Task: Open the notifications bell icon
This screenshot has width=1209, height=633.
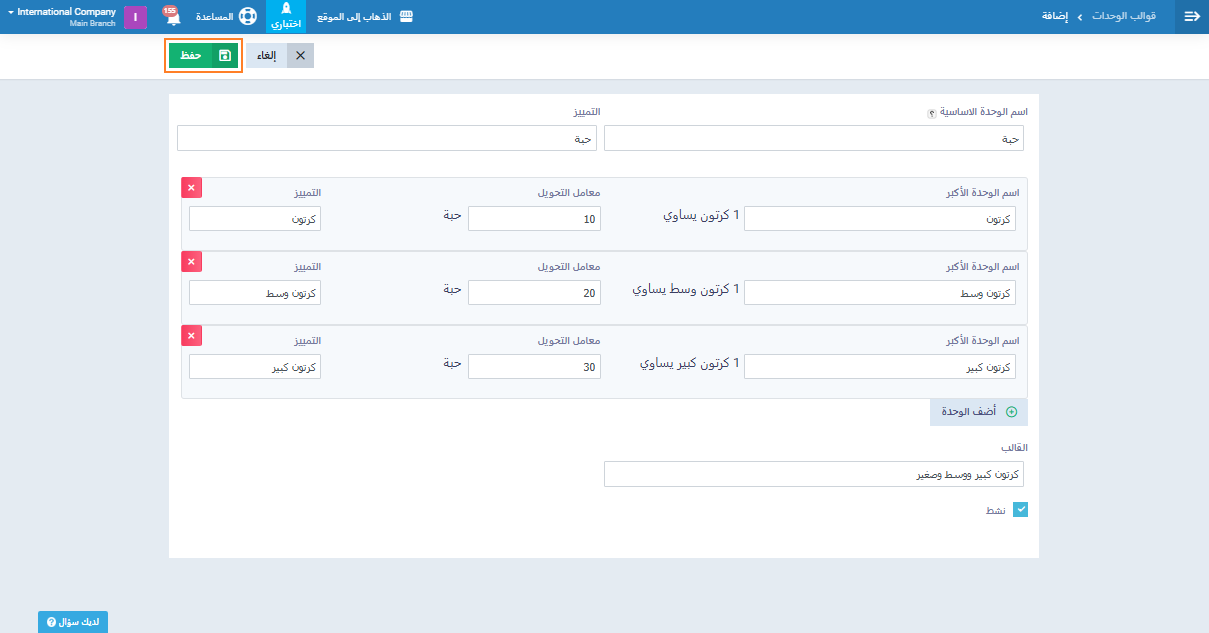Action: (x=172, y=17)
